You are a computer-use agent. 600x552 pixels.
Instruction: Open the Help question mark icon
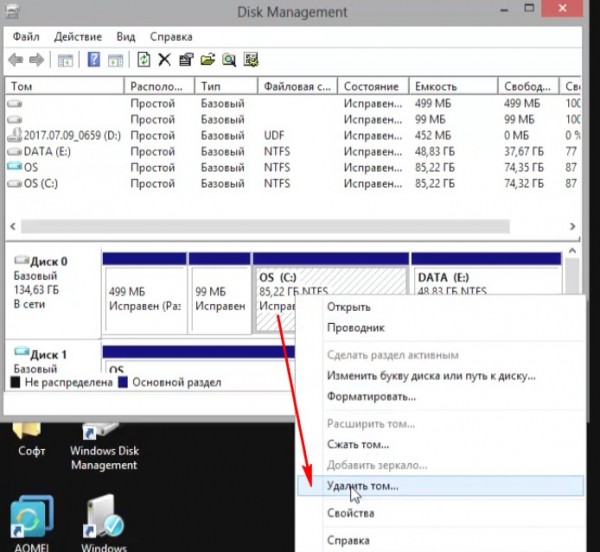click(94, 60)
